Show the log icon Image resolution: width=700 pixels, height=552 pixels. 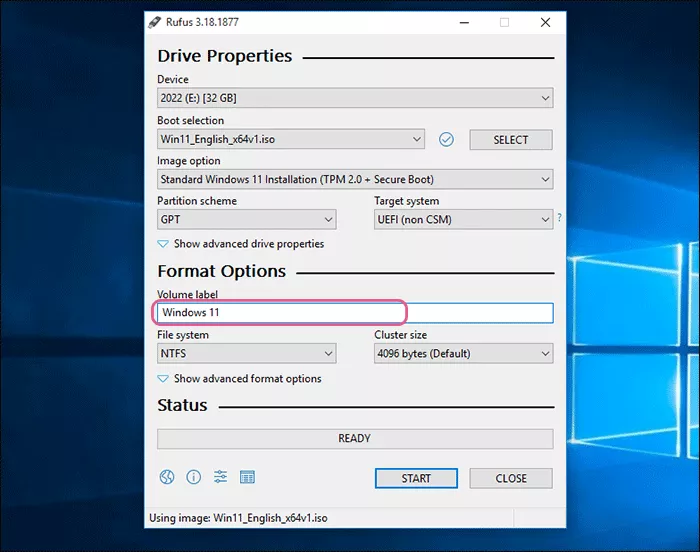[x=247, y=477]
